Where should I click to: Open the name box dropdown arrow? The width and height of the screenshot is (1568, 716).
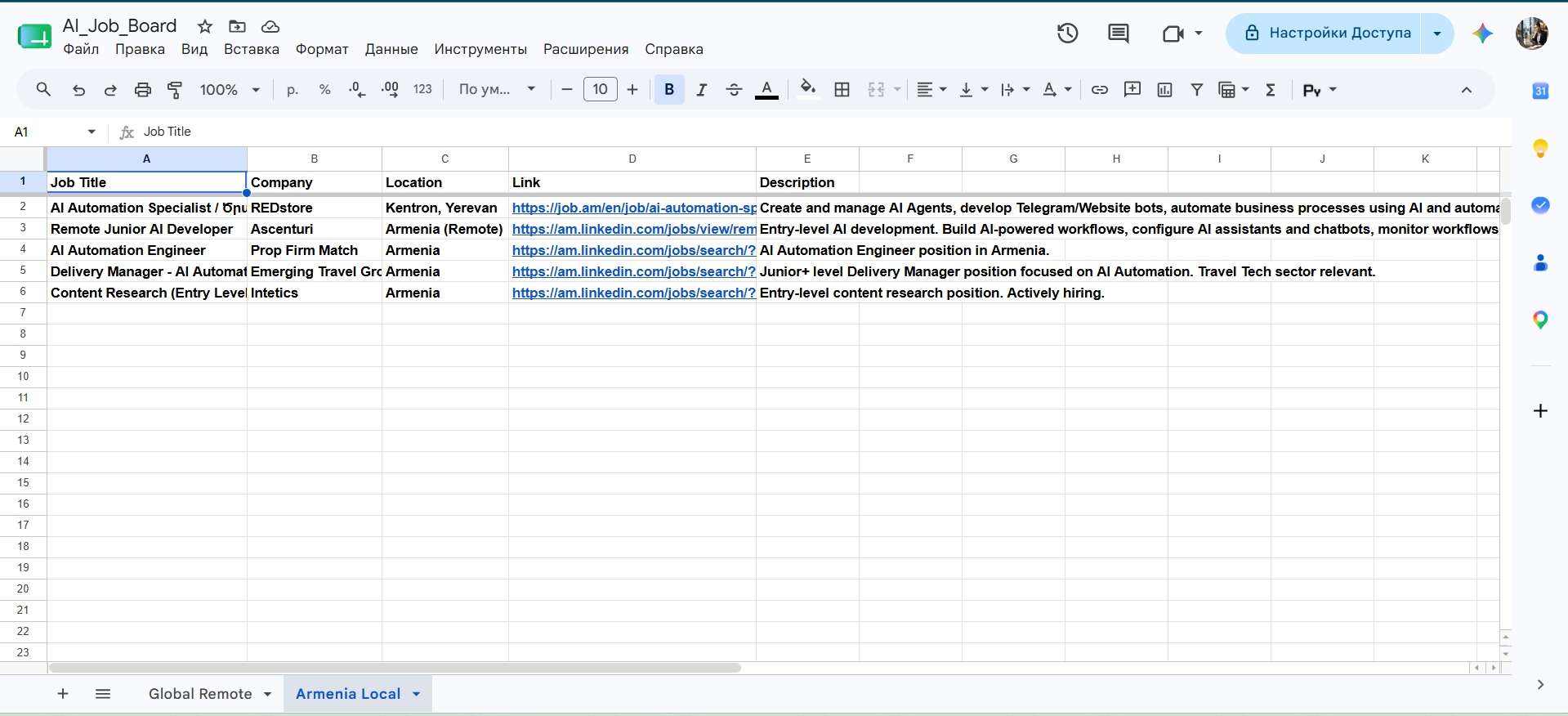(92, 132)
